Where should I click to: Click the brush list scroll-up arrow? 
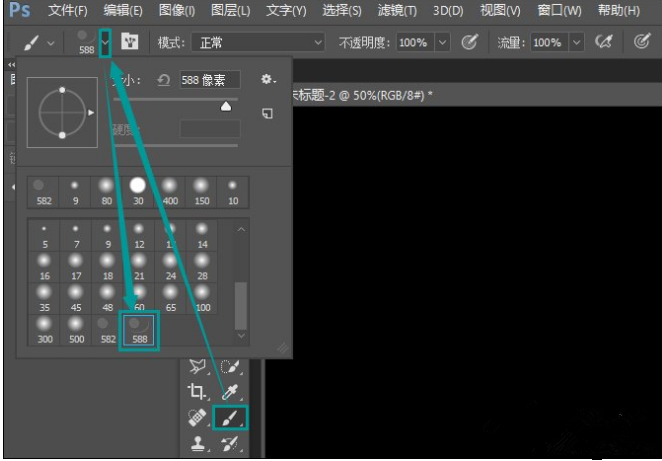(241, 229)
